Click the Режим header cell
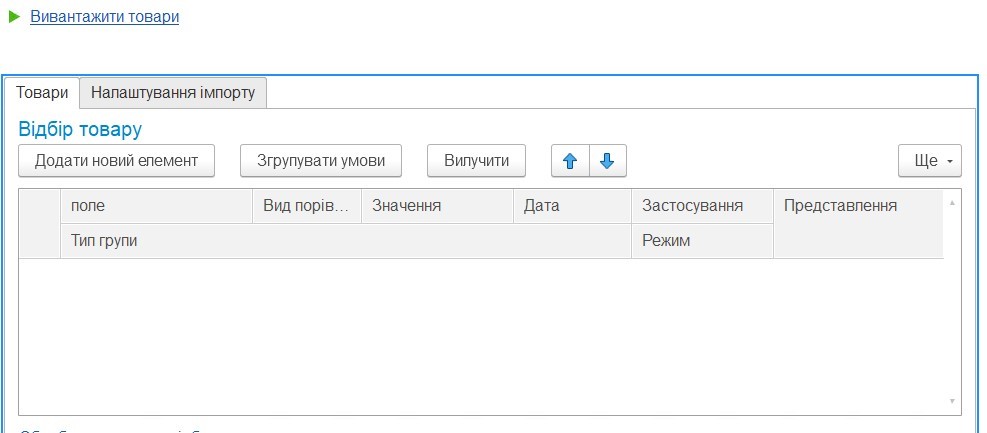987x433 pixels. pos(702,241)
